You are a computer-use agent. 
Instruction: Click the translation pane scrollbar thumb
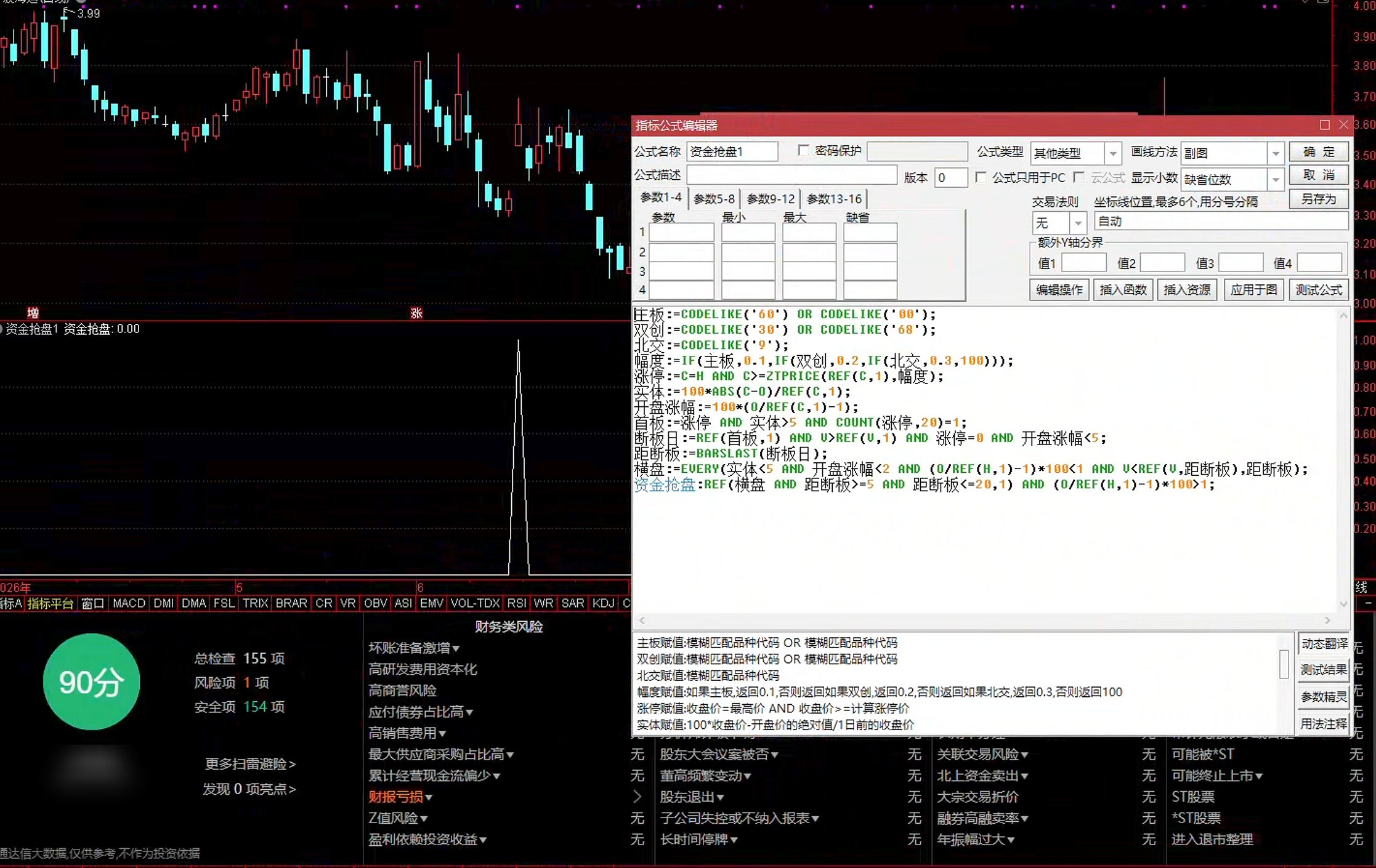1284,664
